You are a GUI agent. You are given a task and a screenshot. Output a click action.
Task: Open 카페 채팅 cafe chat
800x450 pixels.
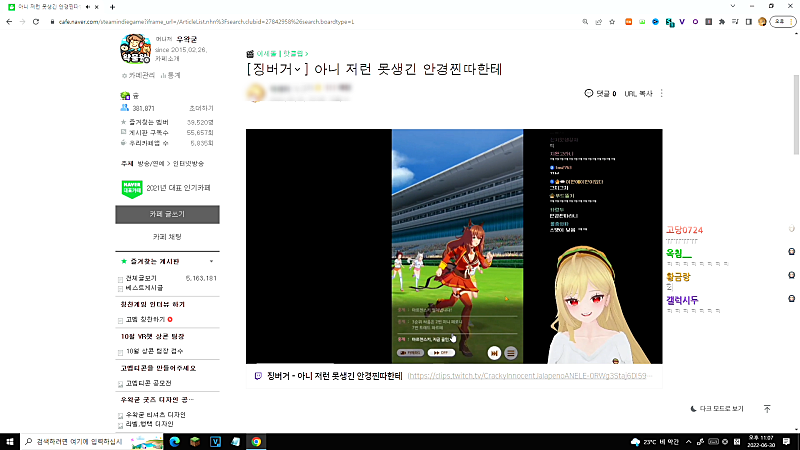pyautogui.click(x=167, y=237)
